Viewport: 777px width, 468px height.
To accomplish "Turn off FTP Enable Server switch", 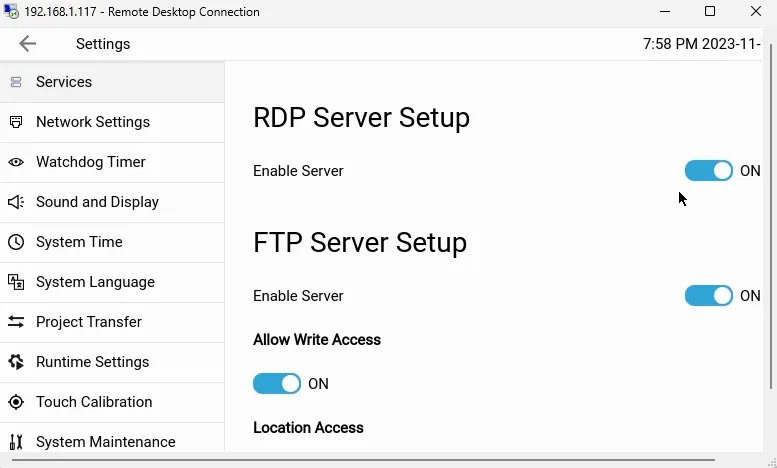I will [x=709, y=296].
